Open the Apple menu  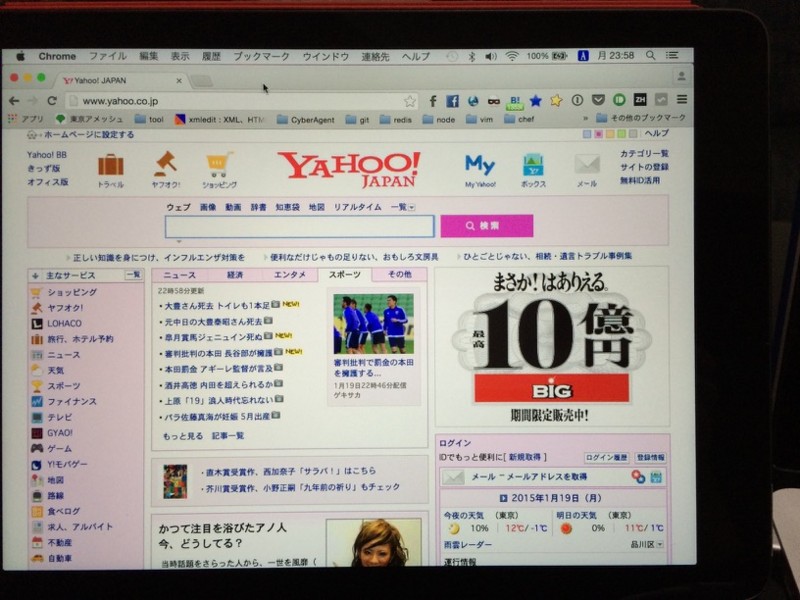point(20,56)
